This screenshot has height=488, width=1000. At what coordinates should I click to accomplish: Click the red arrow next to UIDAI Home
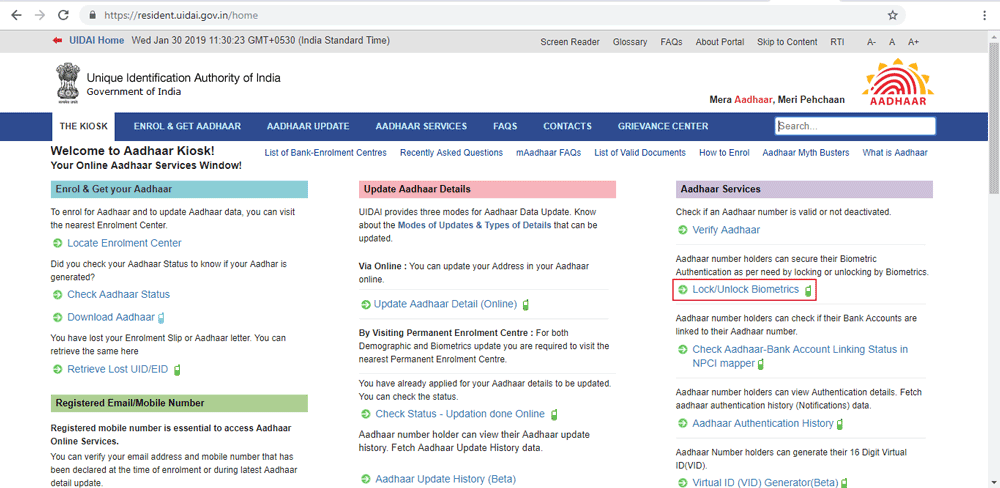tap(58, 41)
